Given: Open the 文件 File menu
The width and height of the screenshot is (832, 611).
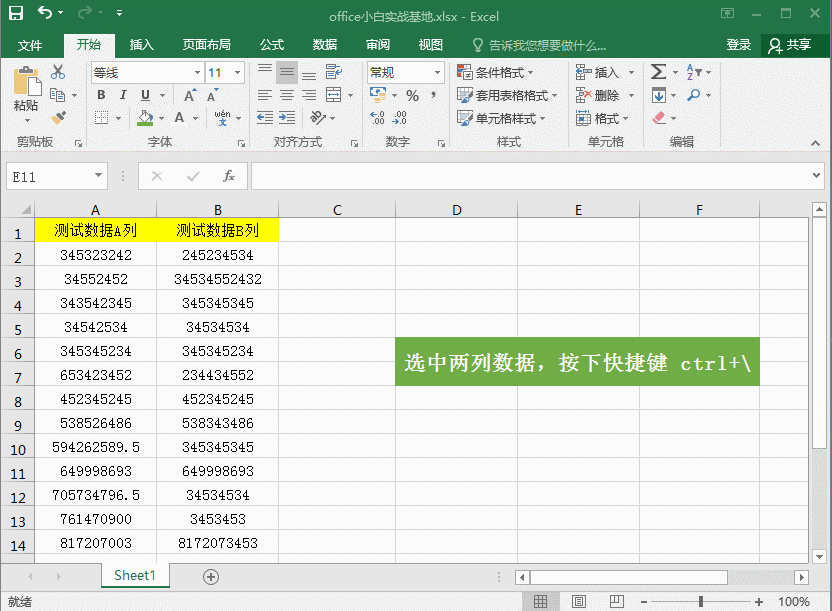Looking at the screenshot, I should point(30,46).
